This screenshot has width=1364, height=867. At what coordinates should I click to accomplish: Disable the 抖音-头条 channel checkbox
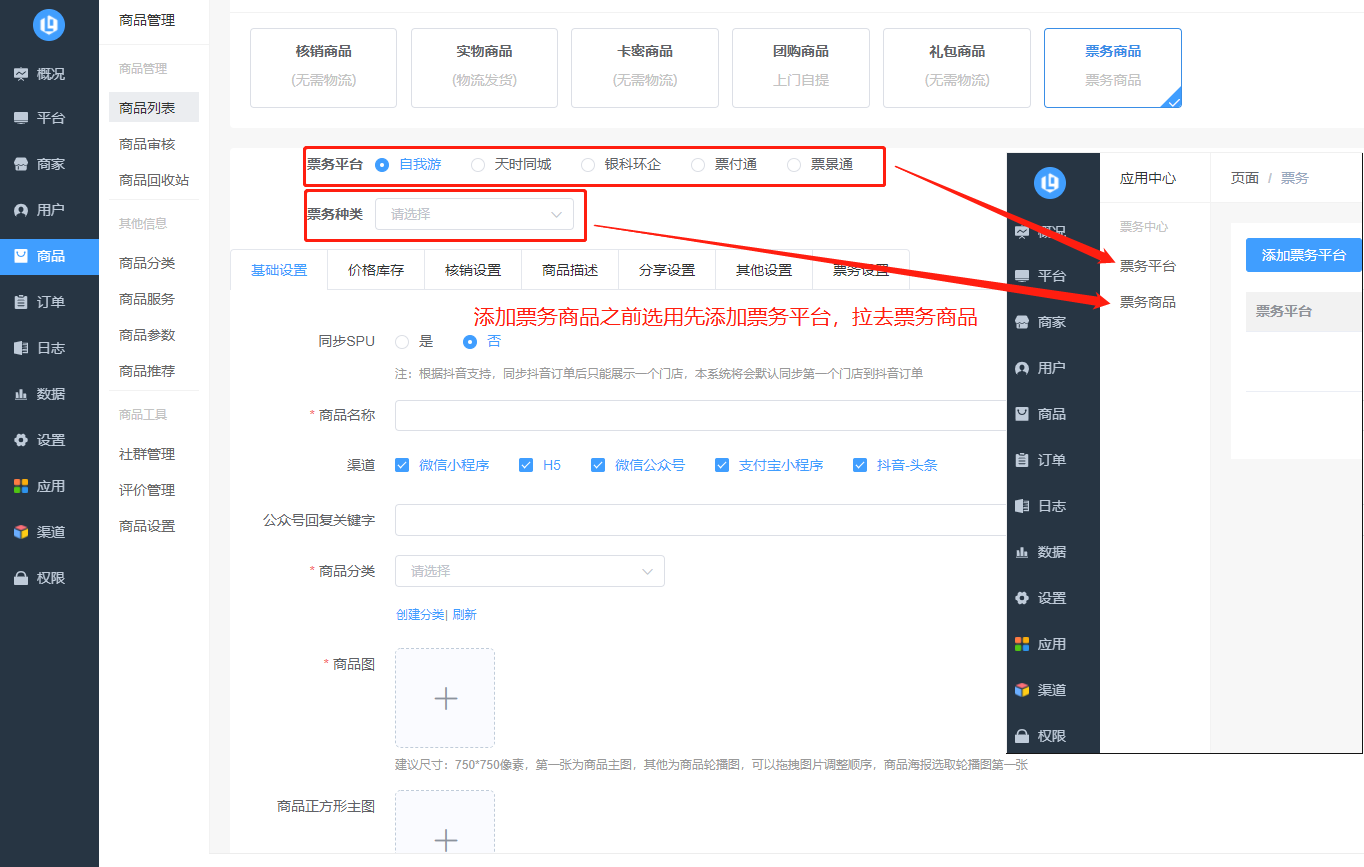pos(859,465)
